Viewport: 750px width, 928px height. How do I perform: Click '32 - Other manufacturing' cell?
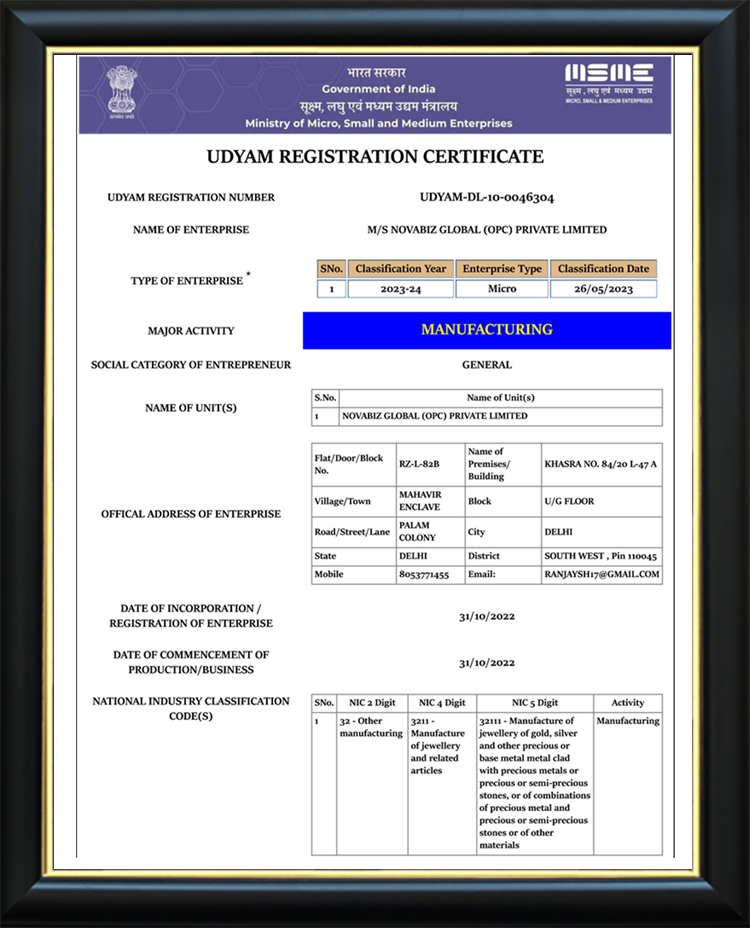click(x=372, y=784)
